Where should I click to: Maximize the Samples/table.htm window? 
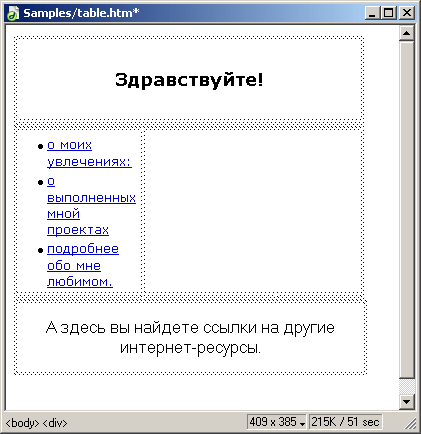pos(388,13)
